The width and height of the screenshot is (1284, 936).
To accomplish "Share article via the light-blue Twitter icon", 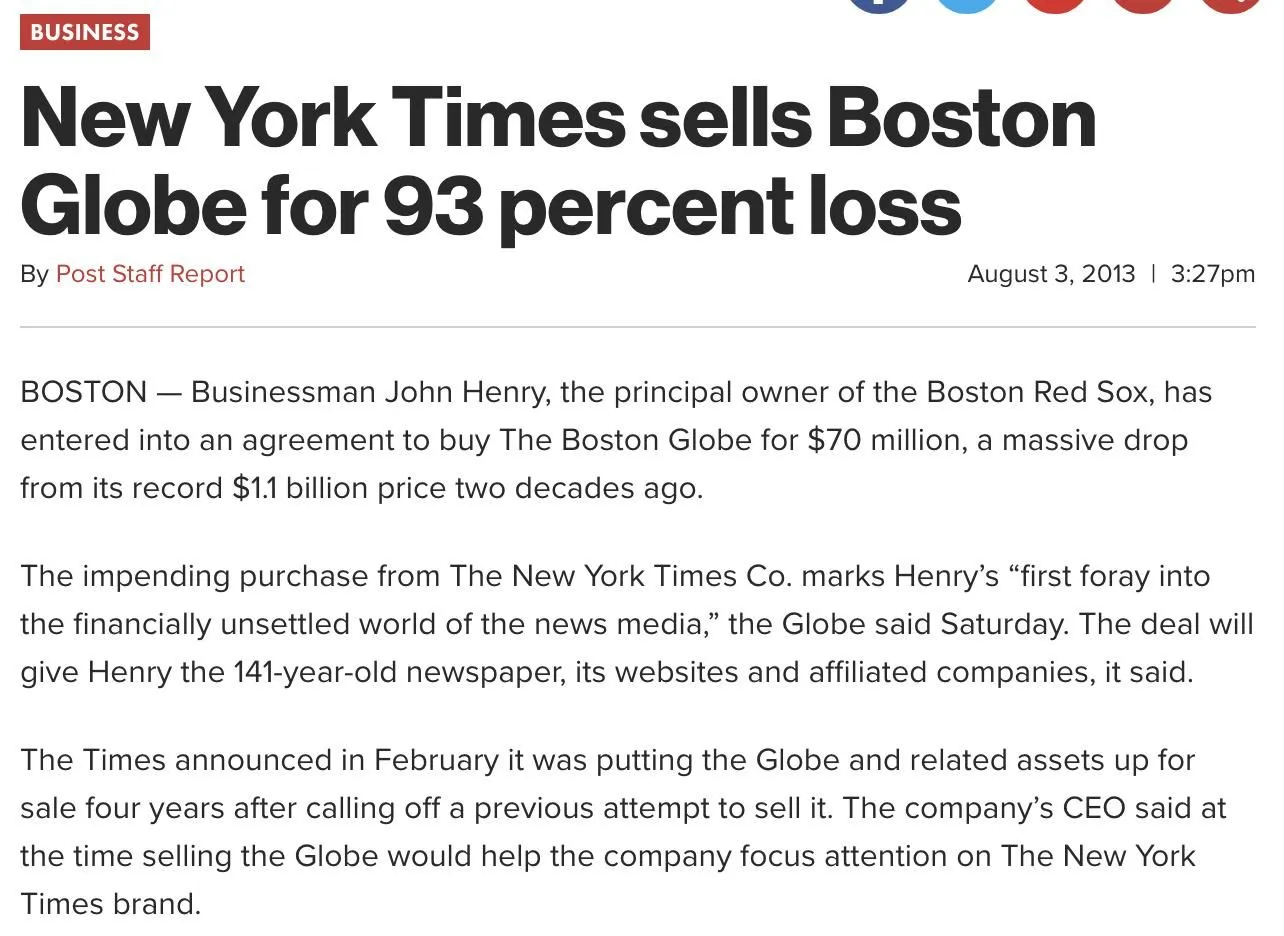I will (967, 4).
